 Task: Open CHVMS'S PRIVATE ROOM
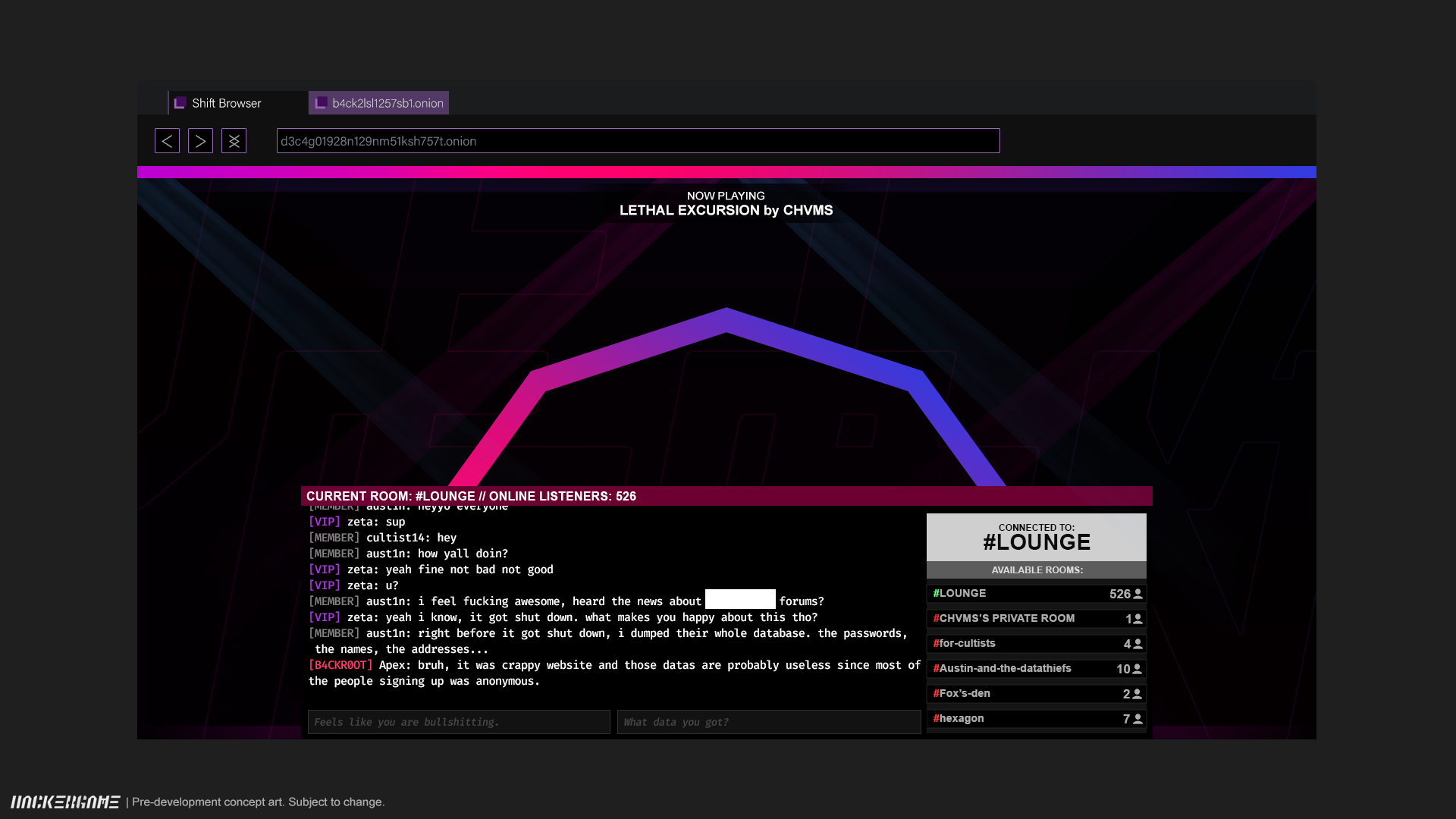[1036, 619]
